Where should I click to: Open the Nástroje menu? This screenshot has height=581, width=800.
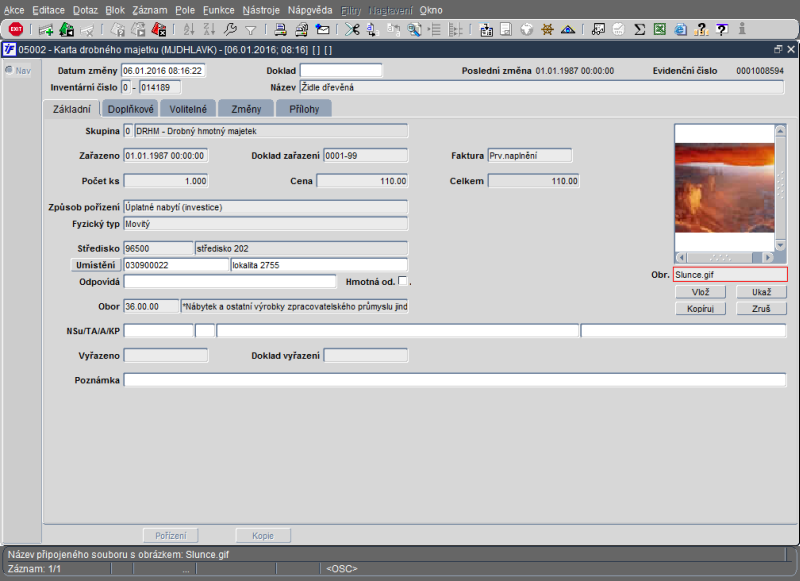click(x=261, y=10)
